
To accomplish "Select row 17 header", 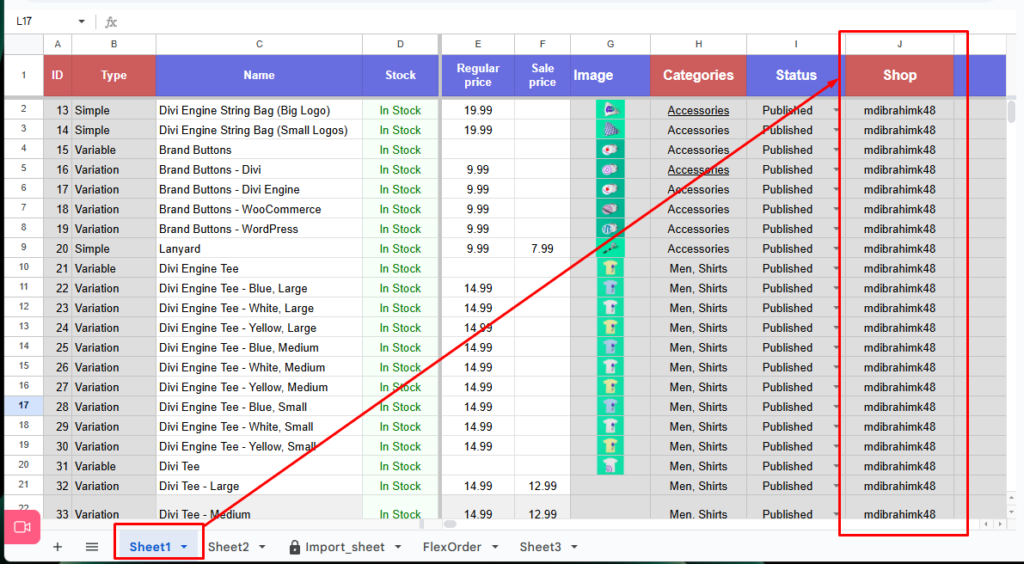I will tap(24, 405).
